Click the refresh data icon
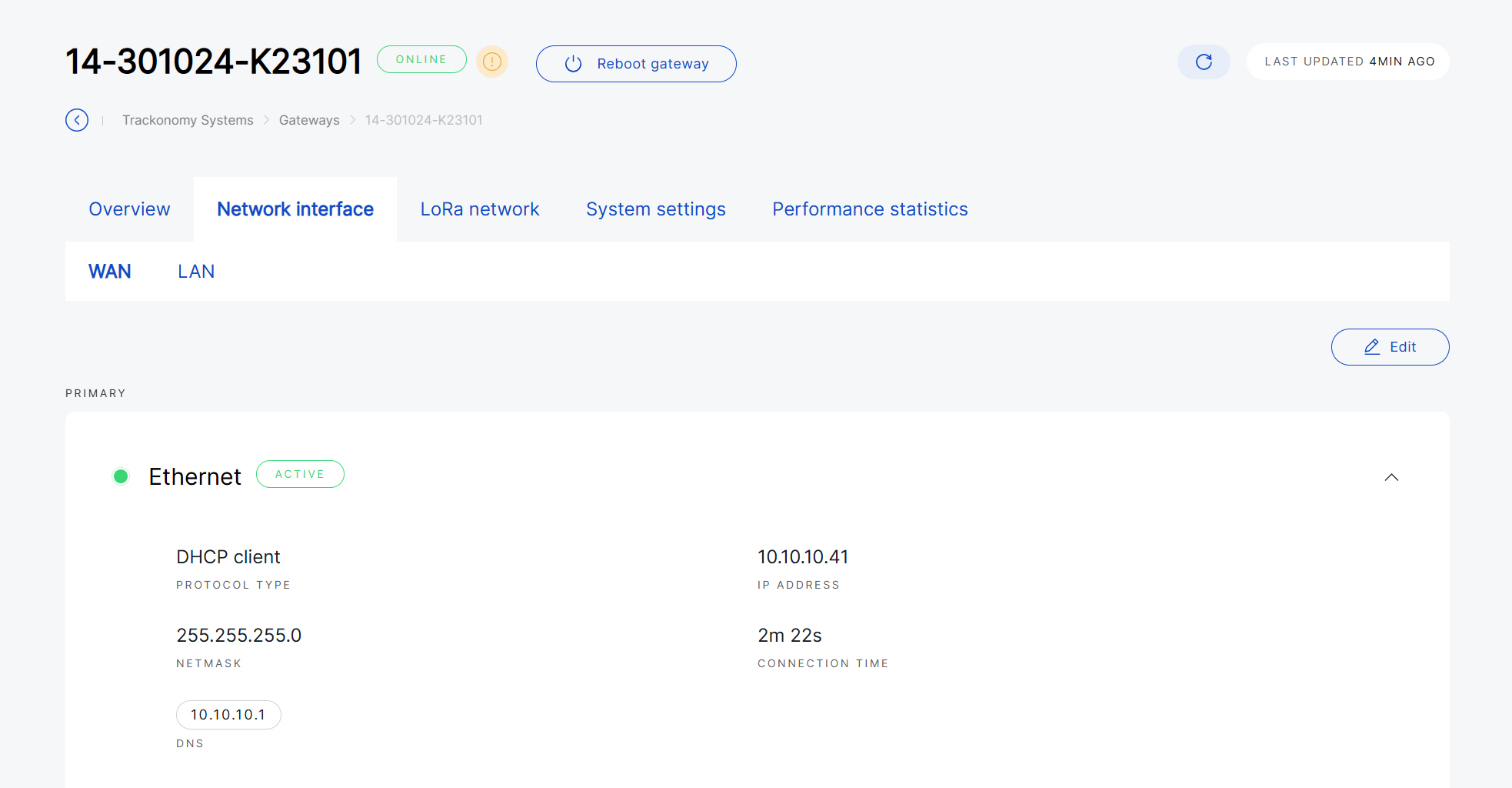Image resolution: width=1512 pixels, height=788 pixels. (1204, 62)
